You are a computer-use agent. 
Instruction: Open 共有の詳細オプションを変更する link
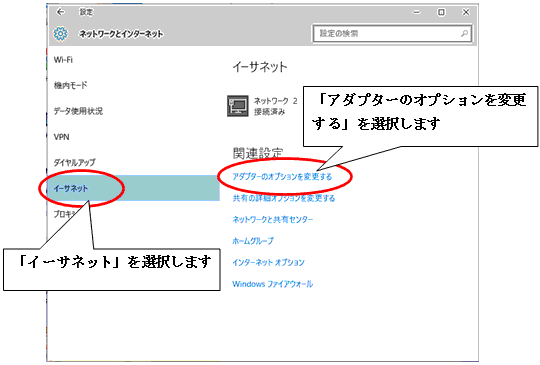tap(284, 198)
